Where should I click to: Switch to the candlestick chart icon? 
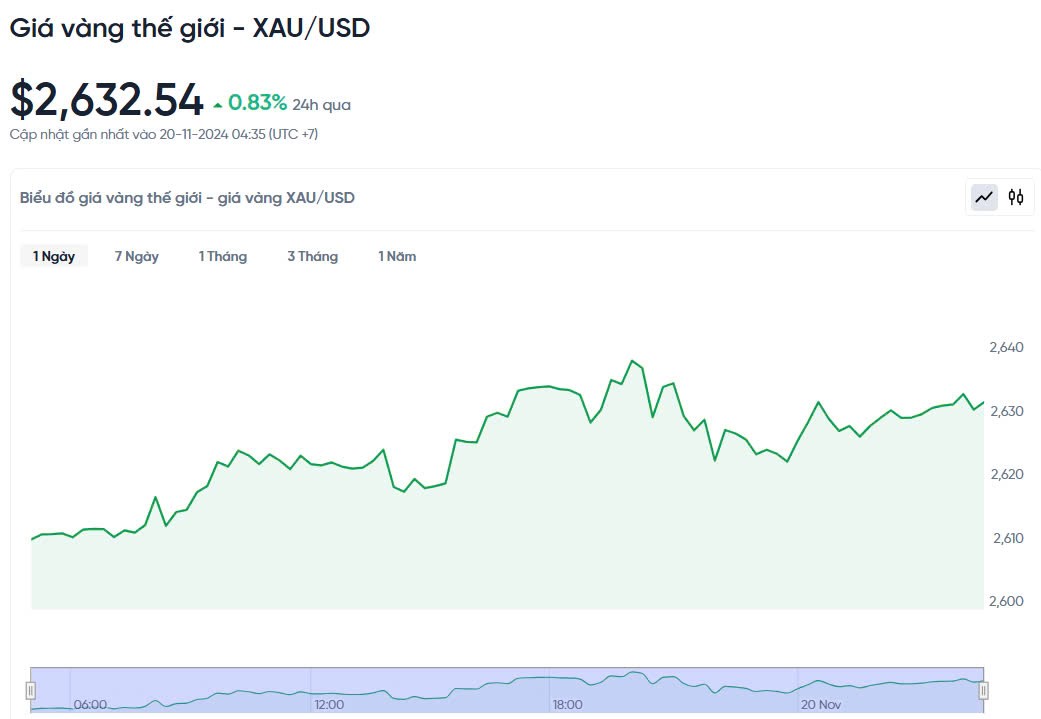1016,197
